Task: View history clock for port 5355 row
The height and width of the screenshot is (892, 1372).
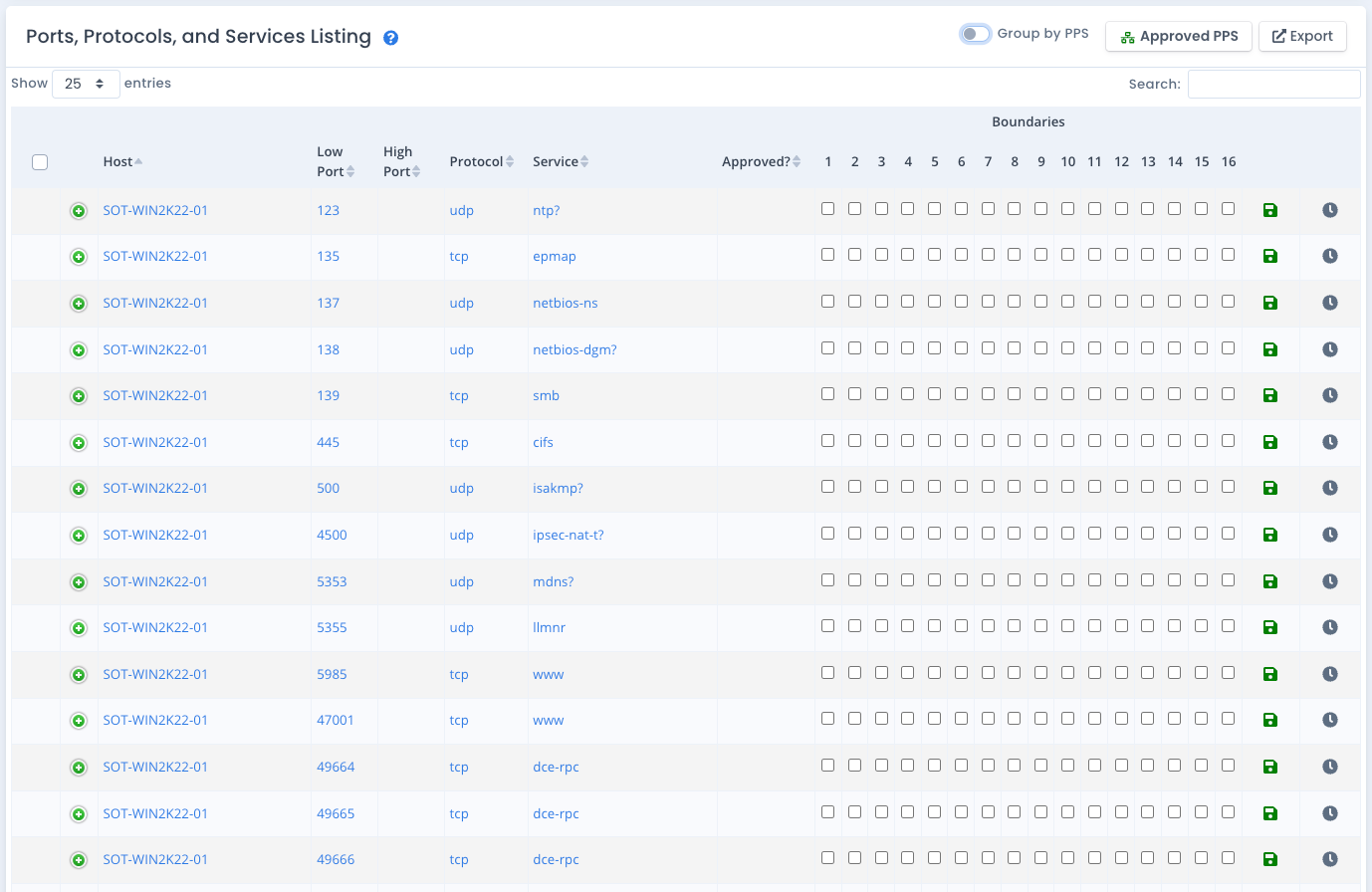Action: (1330, 627)
